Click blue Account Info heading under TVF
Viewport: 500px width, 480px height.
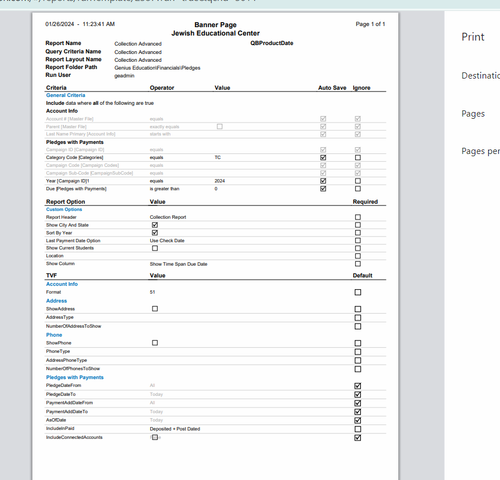point(62,284)
